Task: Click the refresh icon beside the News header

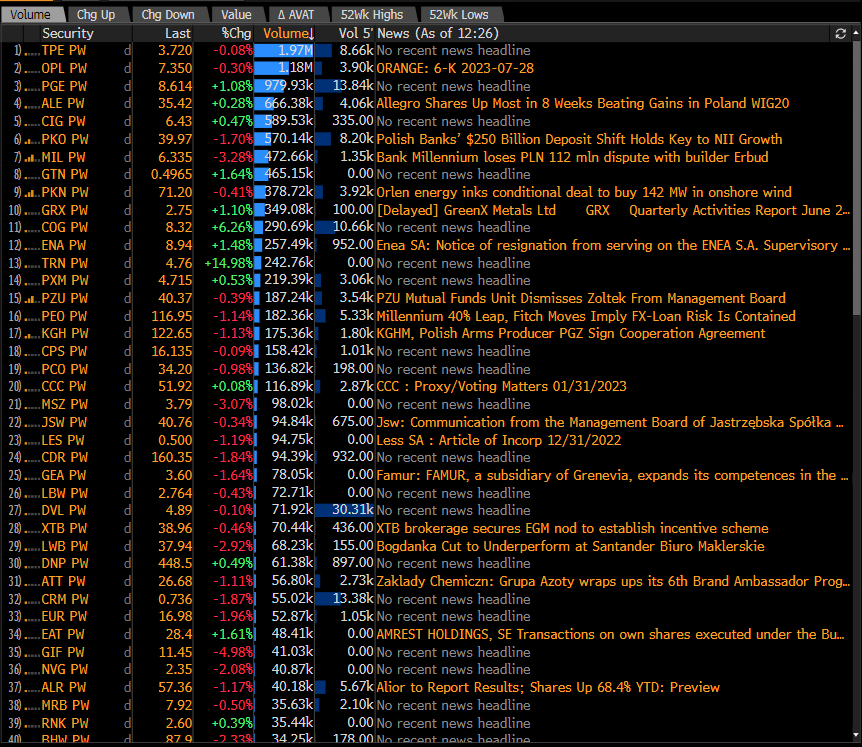Action: click(x=839, y=33)
